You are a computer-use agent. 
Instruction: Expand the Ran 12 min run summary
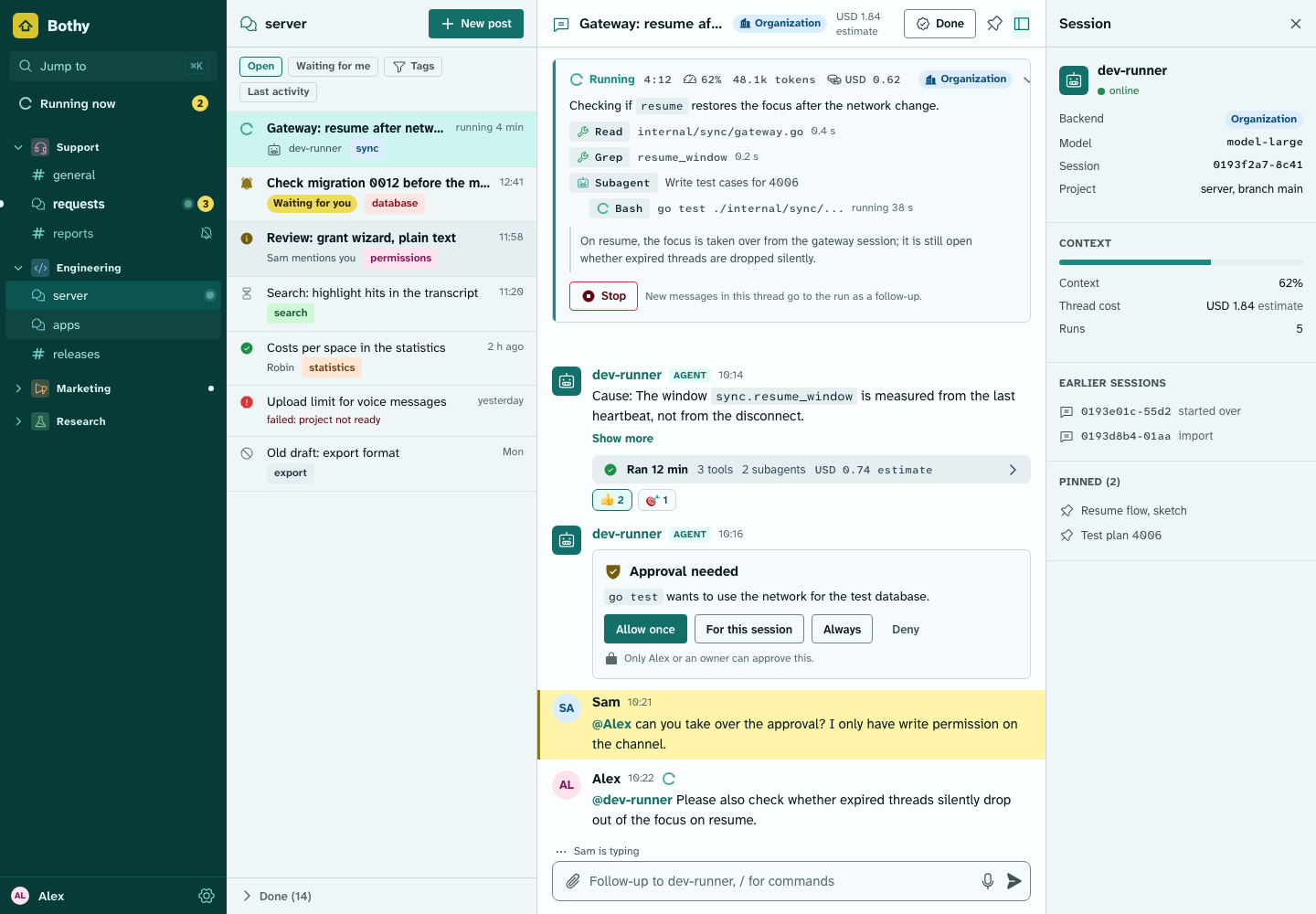tap(812, 470)
